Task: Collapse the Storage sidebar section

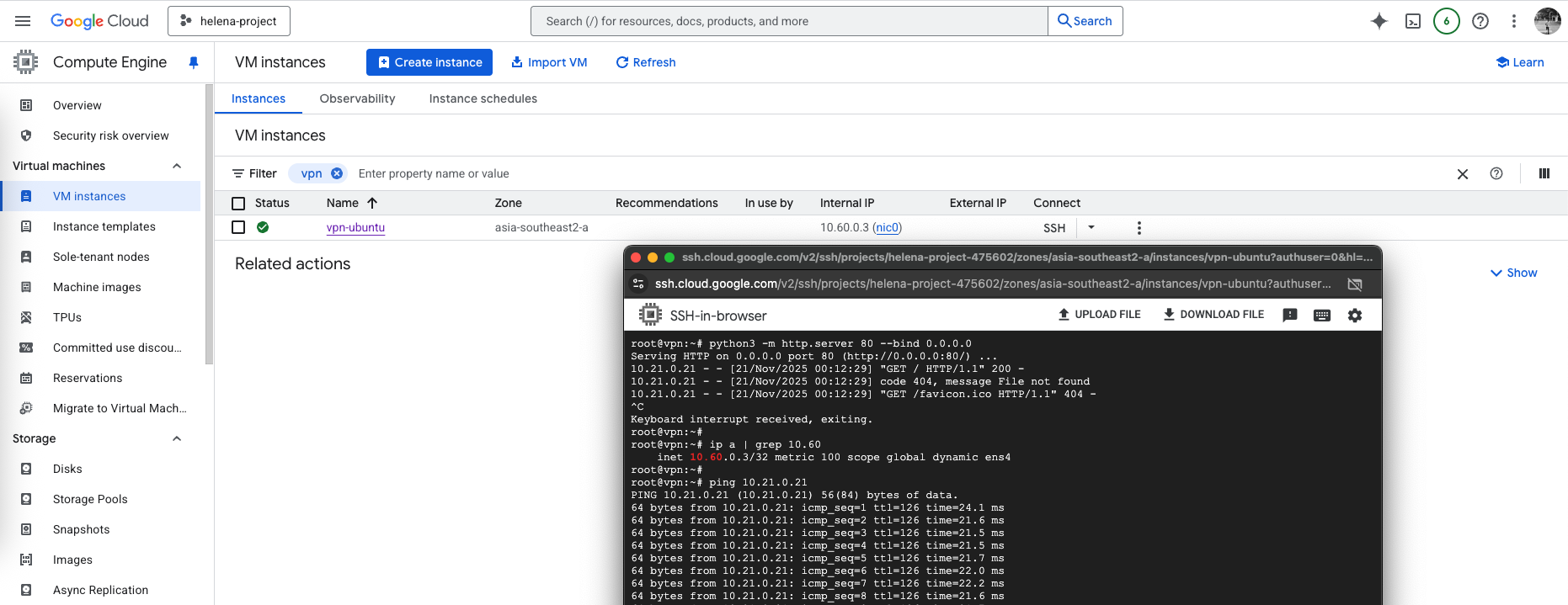Action: click(x=177, y=438)
